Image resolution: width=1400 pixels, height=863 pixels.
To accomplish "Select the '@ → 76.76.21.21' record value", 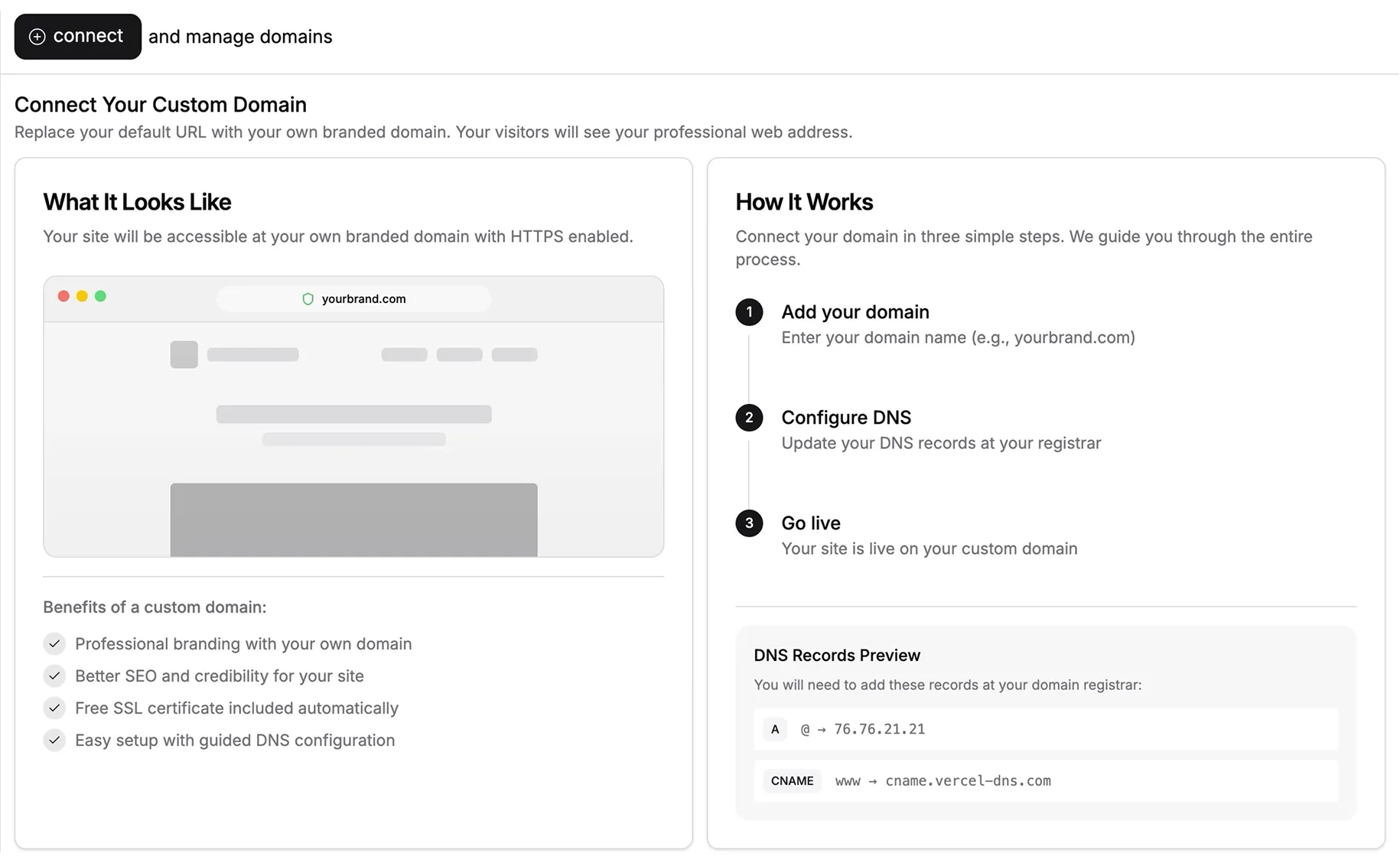I will 862,729.
